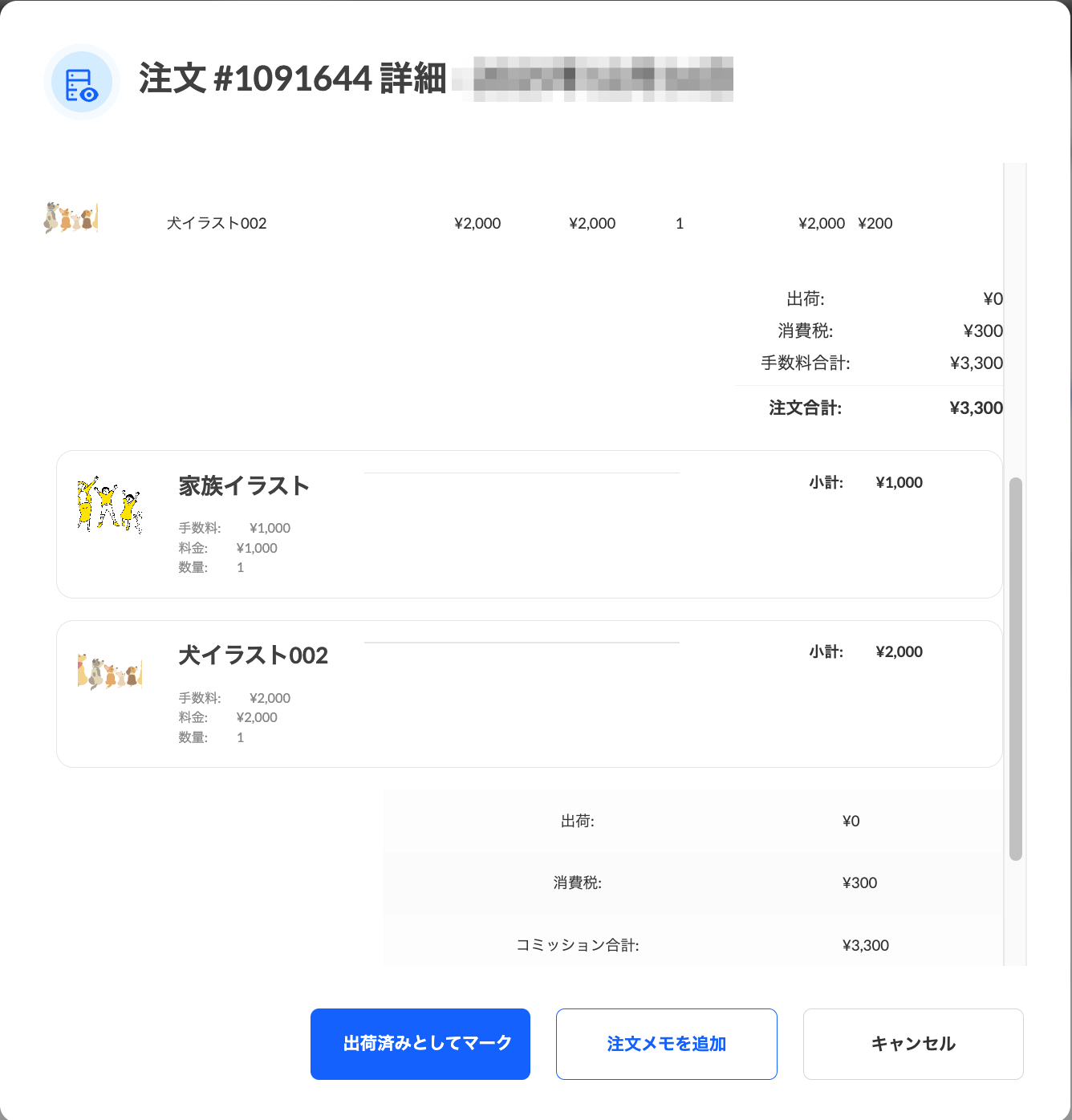Click the vertical scrollbar thumb
Viewport: 1072px width, 1120px height.
click(x=1015, y=668)
